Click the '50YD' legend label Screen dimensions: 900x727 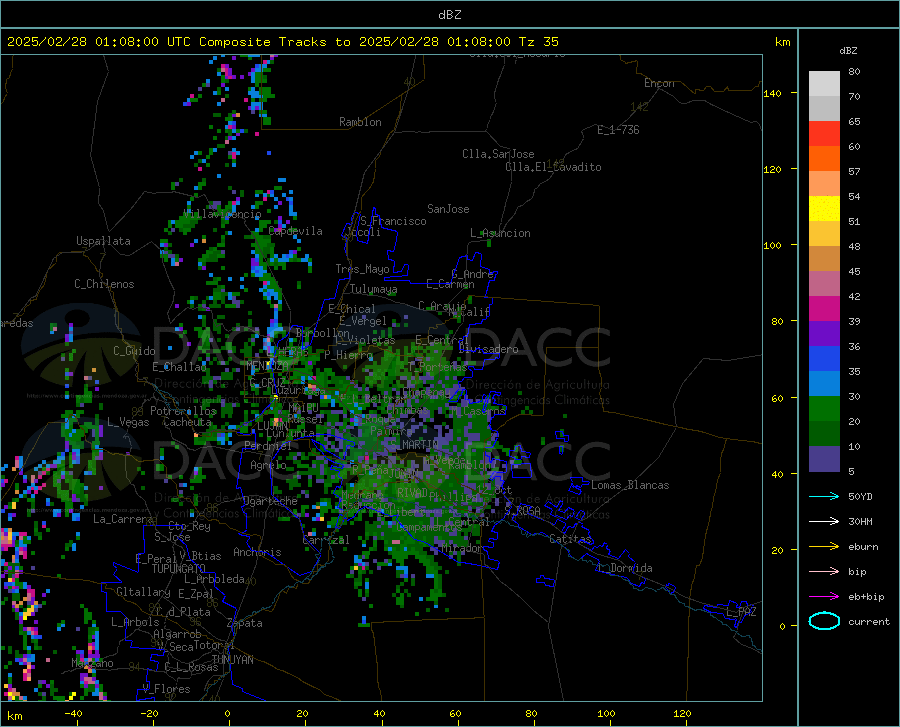pyautogui.click(x=860, y=496)
